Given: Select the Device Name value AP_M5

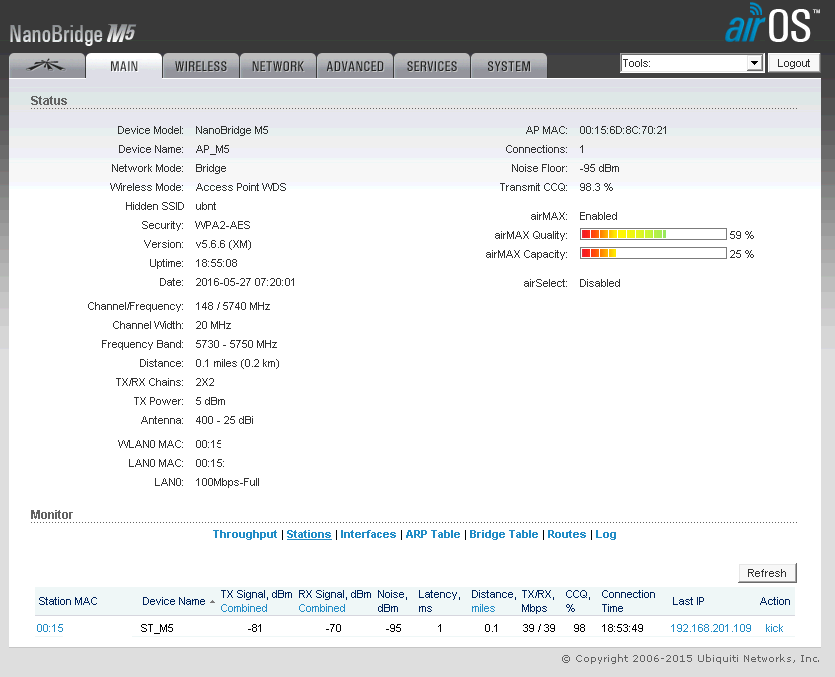Looking at the screenshot, I should click(212, 149).
